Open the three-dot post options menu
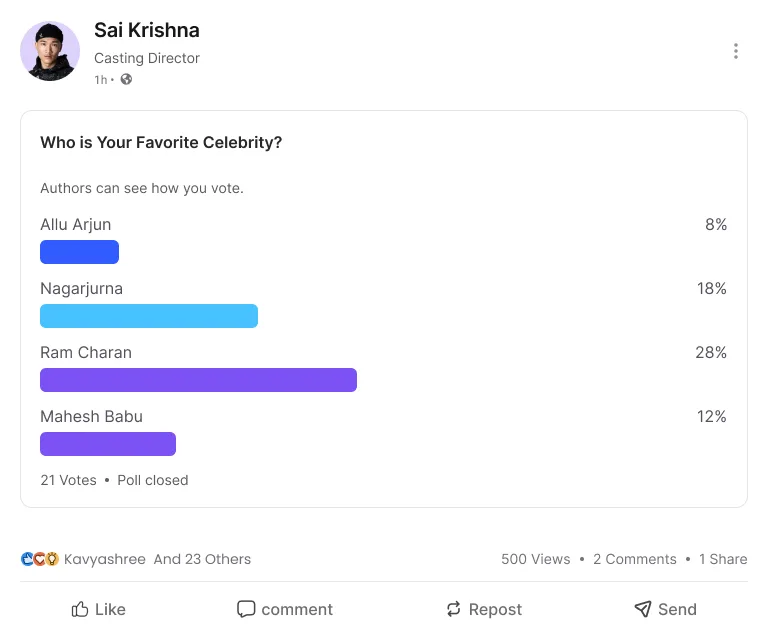The image size is (768, 644). click(736, 51)
